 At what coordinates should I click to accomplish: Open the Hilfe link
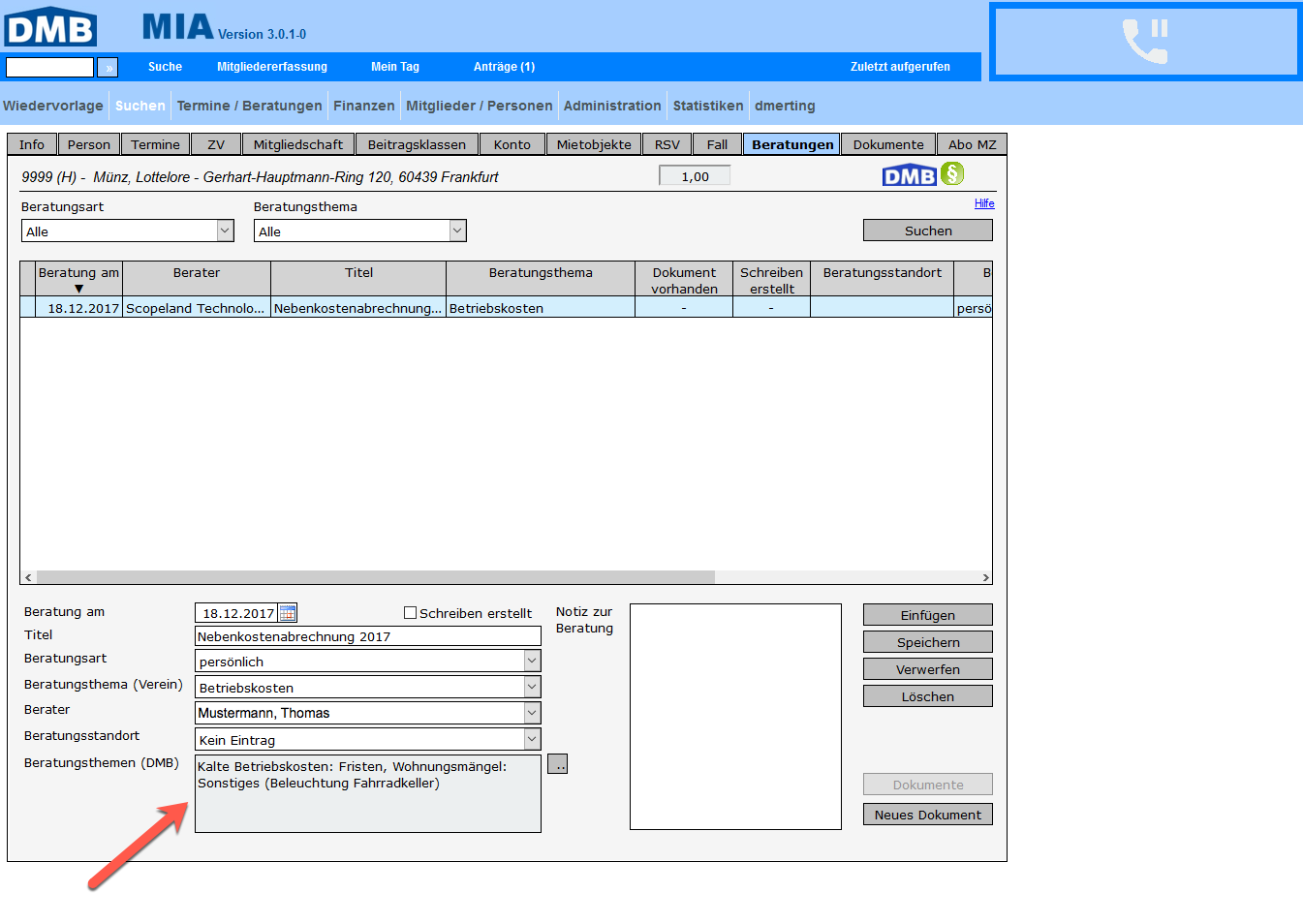click(x=984, y=203)
